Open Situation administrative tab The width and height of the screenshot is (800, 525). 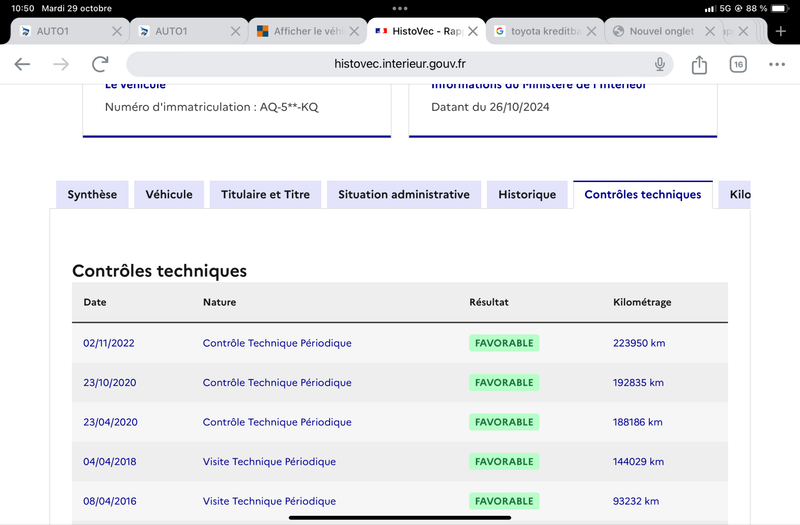click(x=404, y=194)
